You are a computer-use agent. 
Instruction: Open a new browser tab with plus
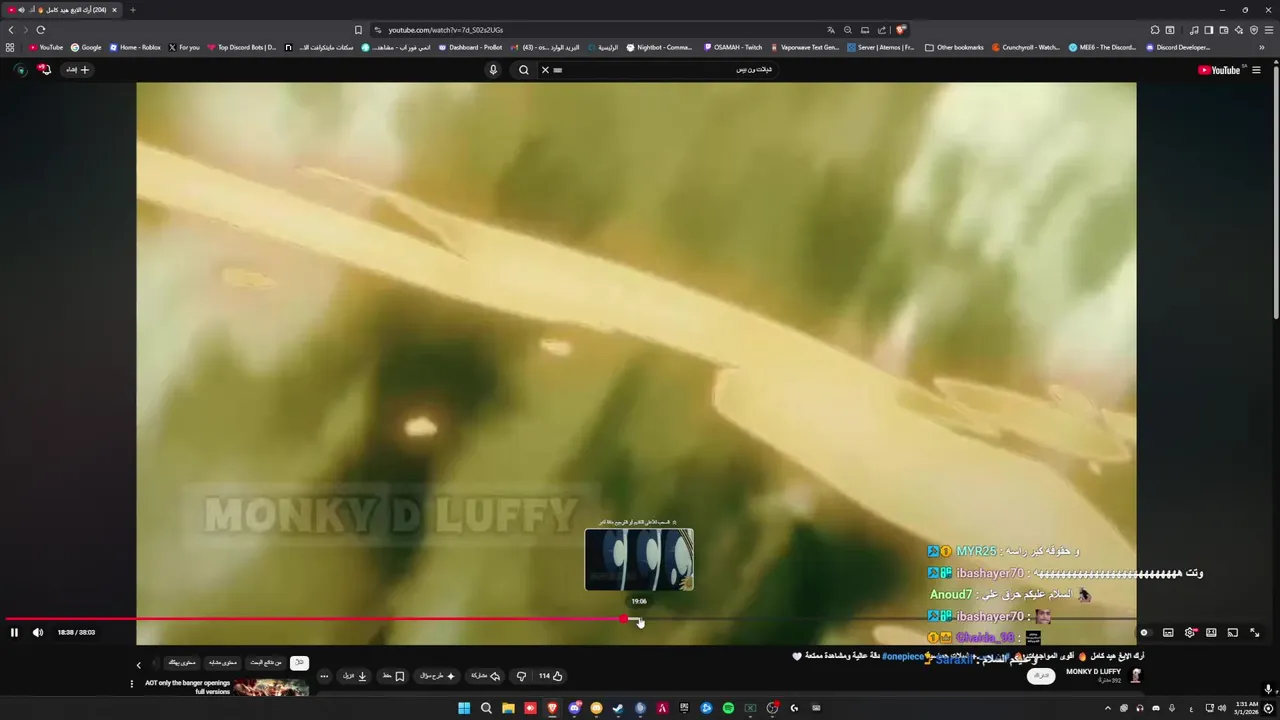tap(132, 10)
